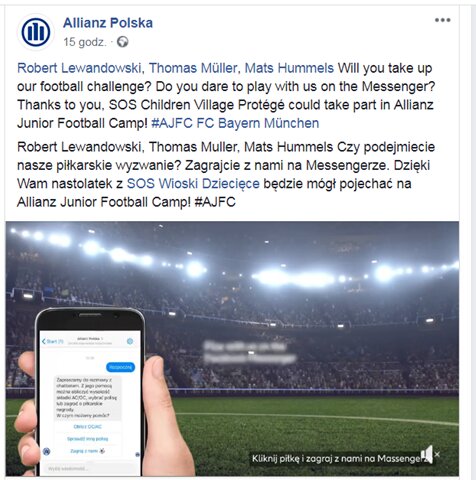Open the Allianz Polska page name link

108,23
